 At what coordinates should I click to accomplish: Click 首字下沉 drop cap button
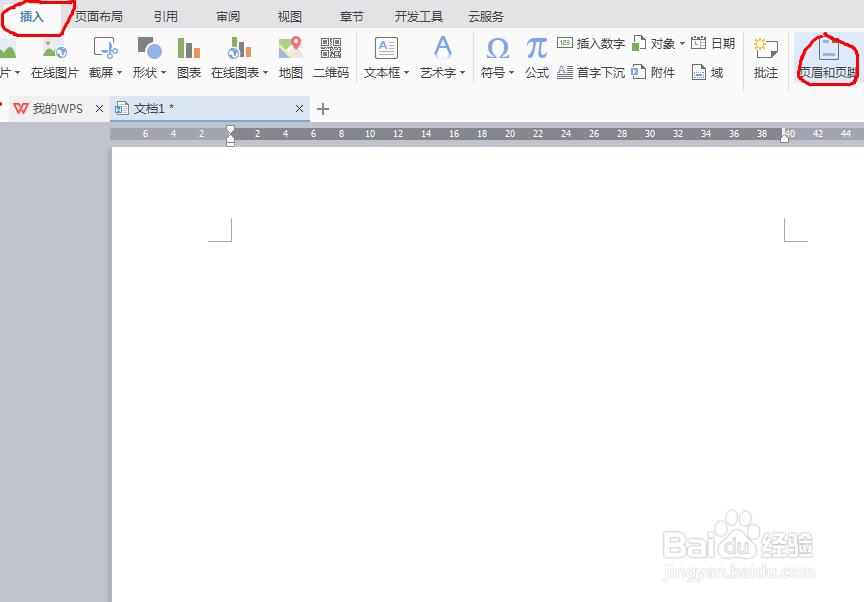click(x=591, y=72)
